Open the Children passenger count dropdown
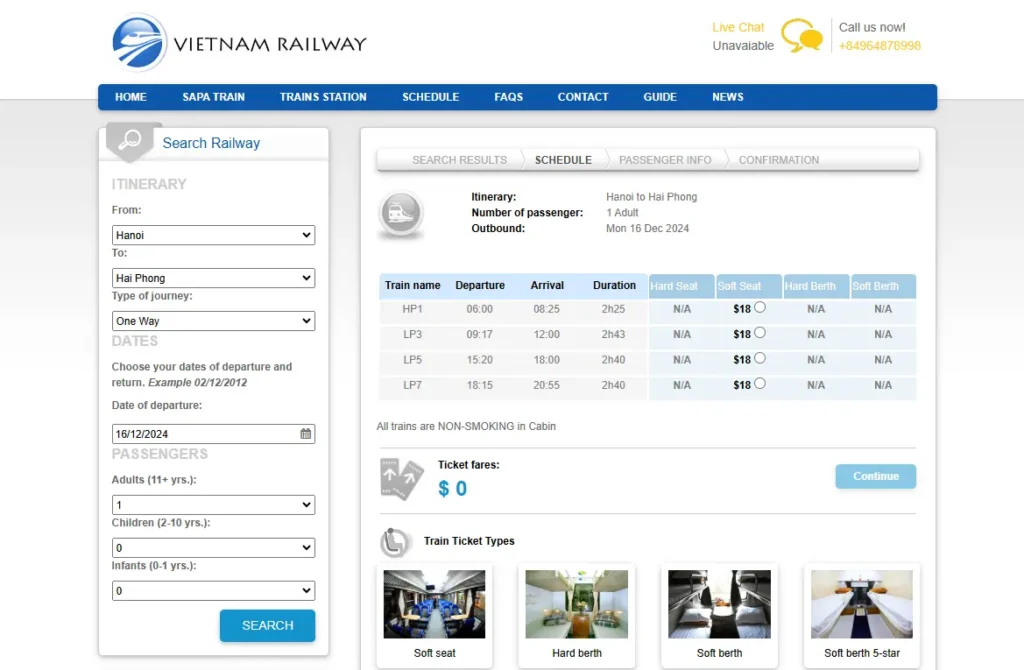1024x670 pixels. (213, 548)
